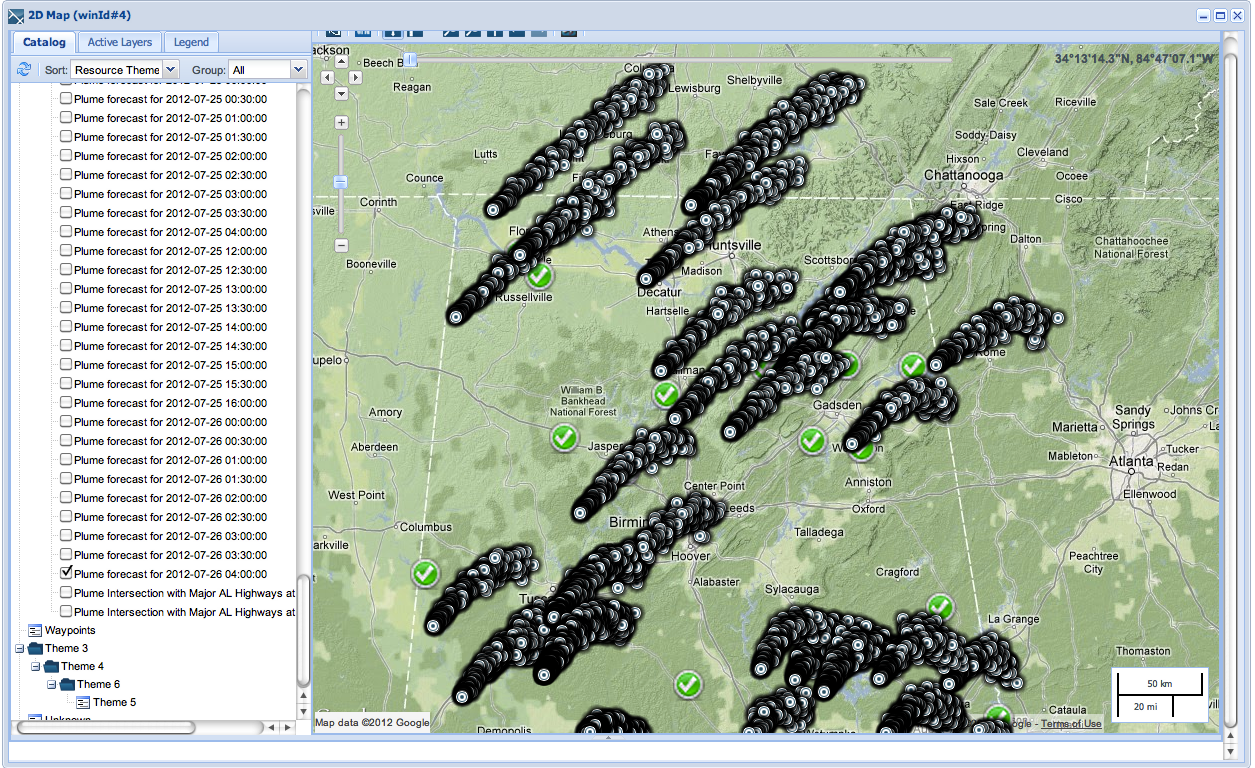Click the Waypoints layer icon
1255x768 pixels.
35,630
